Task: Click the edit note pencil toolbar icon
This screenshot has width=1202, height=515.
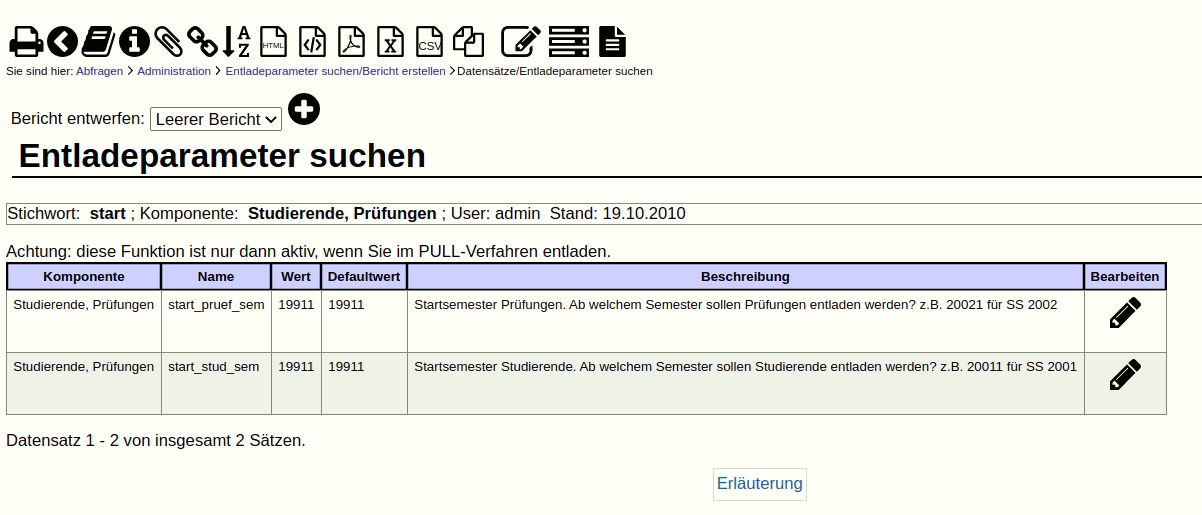Action: click(x=520, y=41)
